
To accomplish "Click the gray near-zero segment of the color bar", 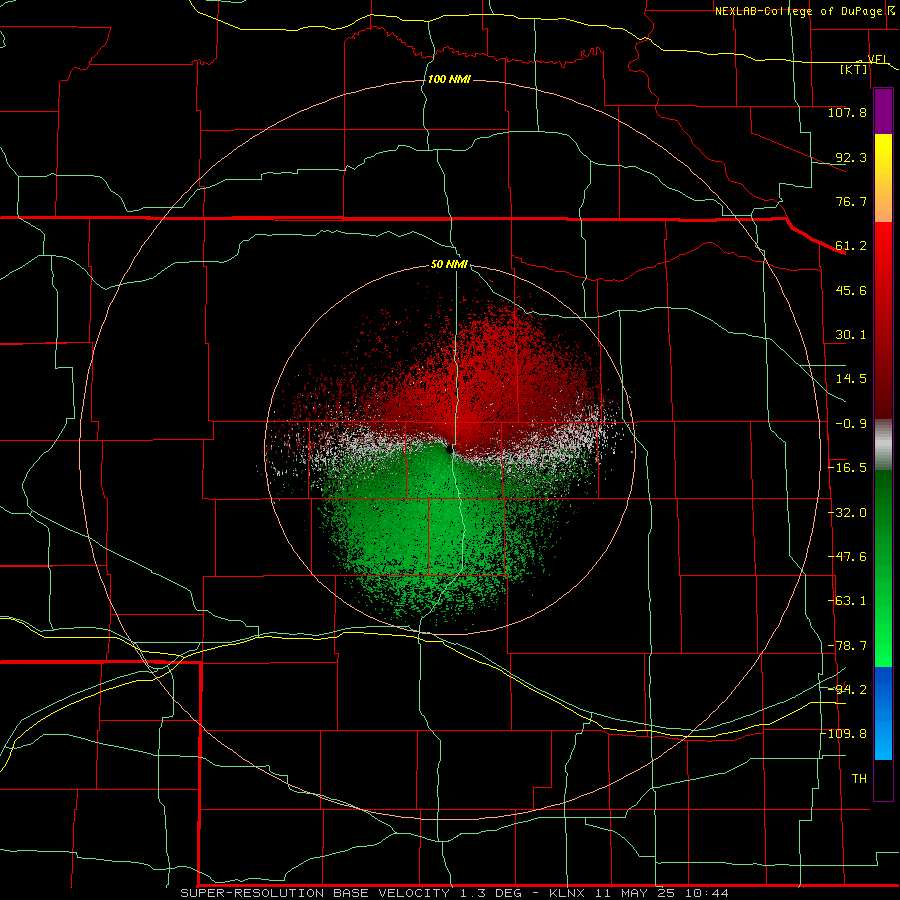I will coord(883,444).
